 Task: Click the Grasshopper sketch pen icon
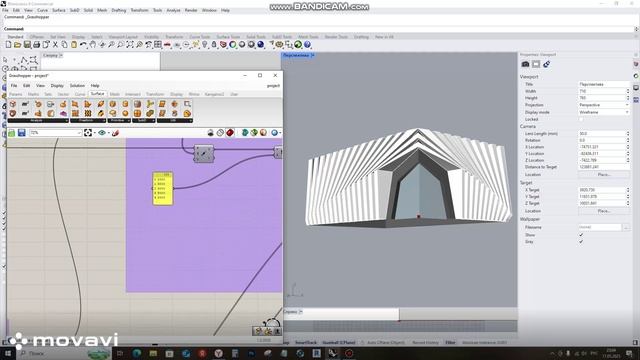point(116,133)
